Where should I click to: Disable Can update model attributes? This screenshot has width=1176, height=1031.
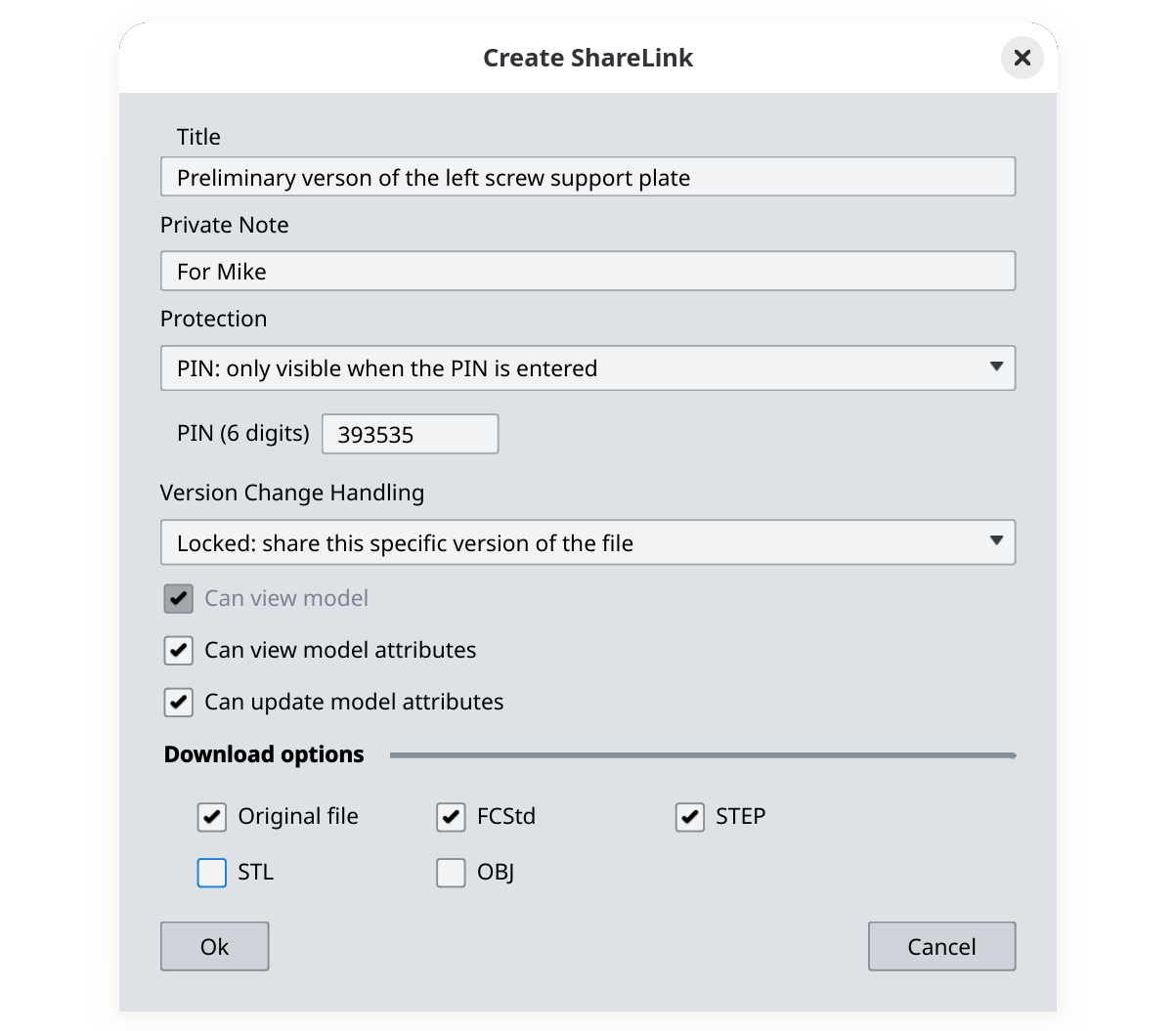pyautogui.click(x=178, y=702)
